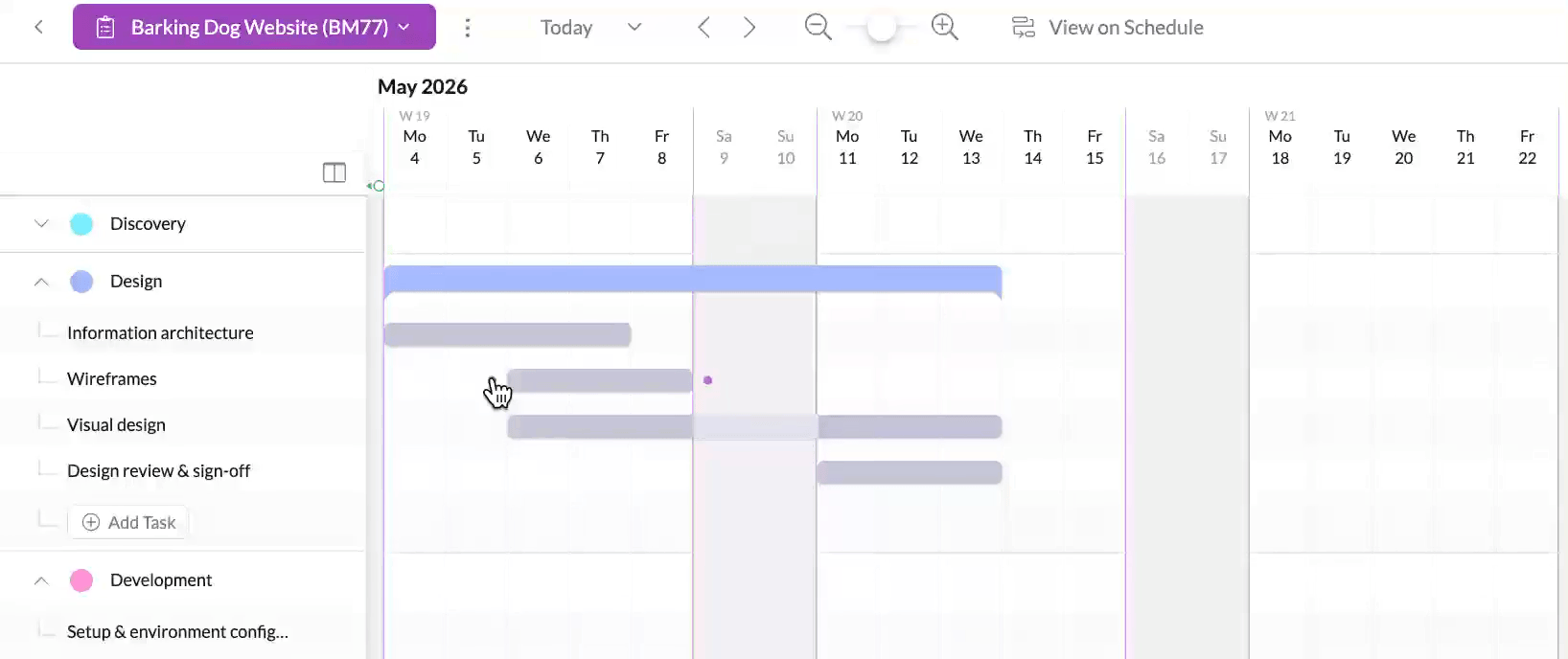Click the Information architecture Gantt bar

point(507,334)
